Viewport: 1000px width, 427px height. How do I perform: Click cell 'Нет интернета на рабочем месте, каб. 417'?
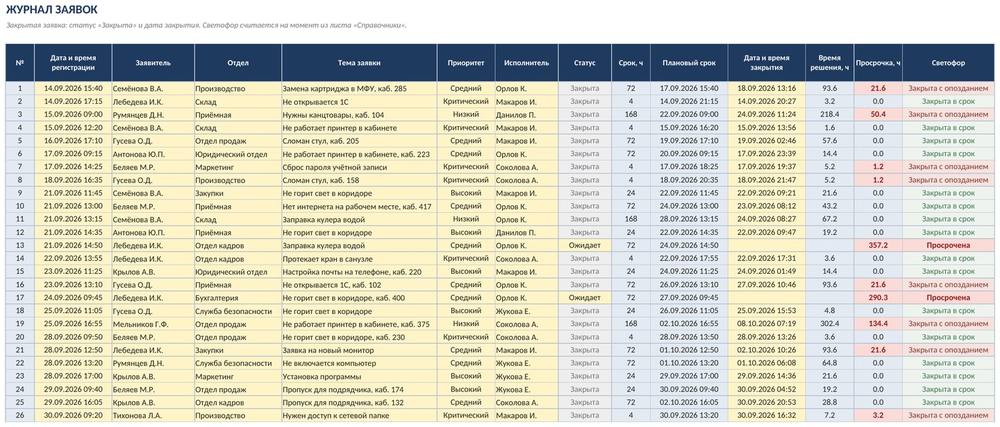(359, 206)
